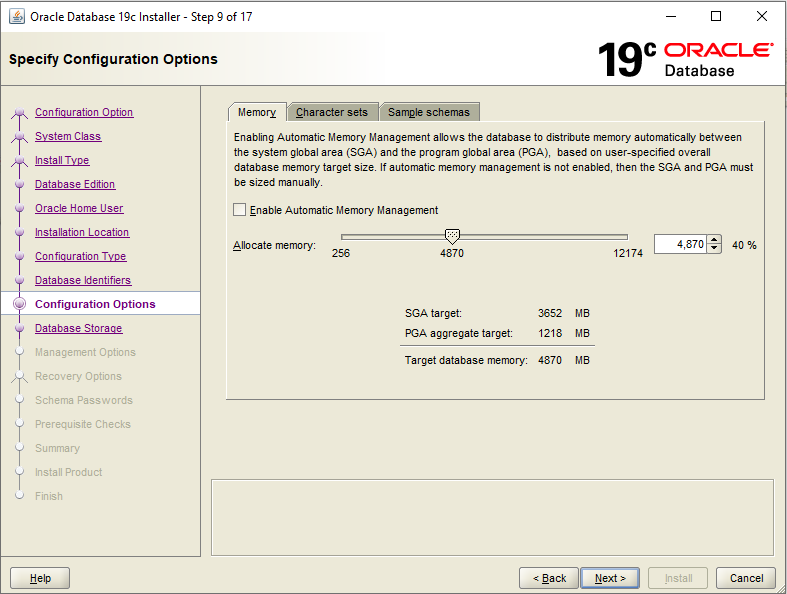The height and width of the screenshot is (594, 787).
Task: Click the PGA aggregate target value 1218
Action: (x=550, y=333)
